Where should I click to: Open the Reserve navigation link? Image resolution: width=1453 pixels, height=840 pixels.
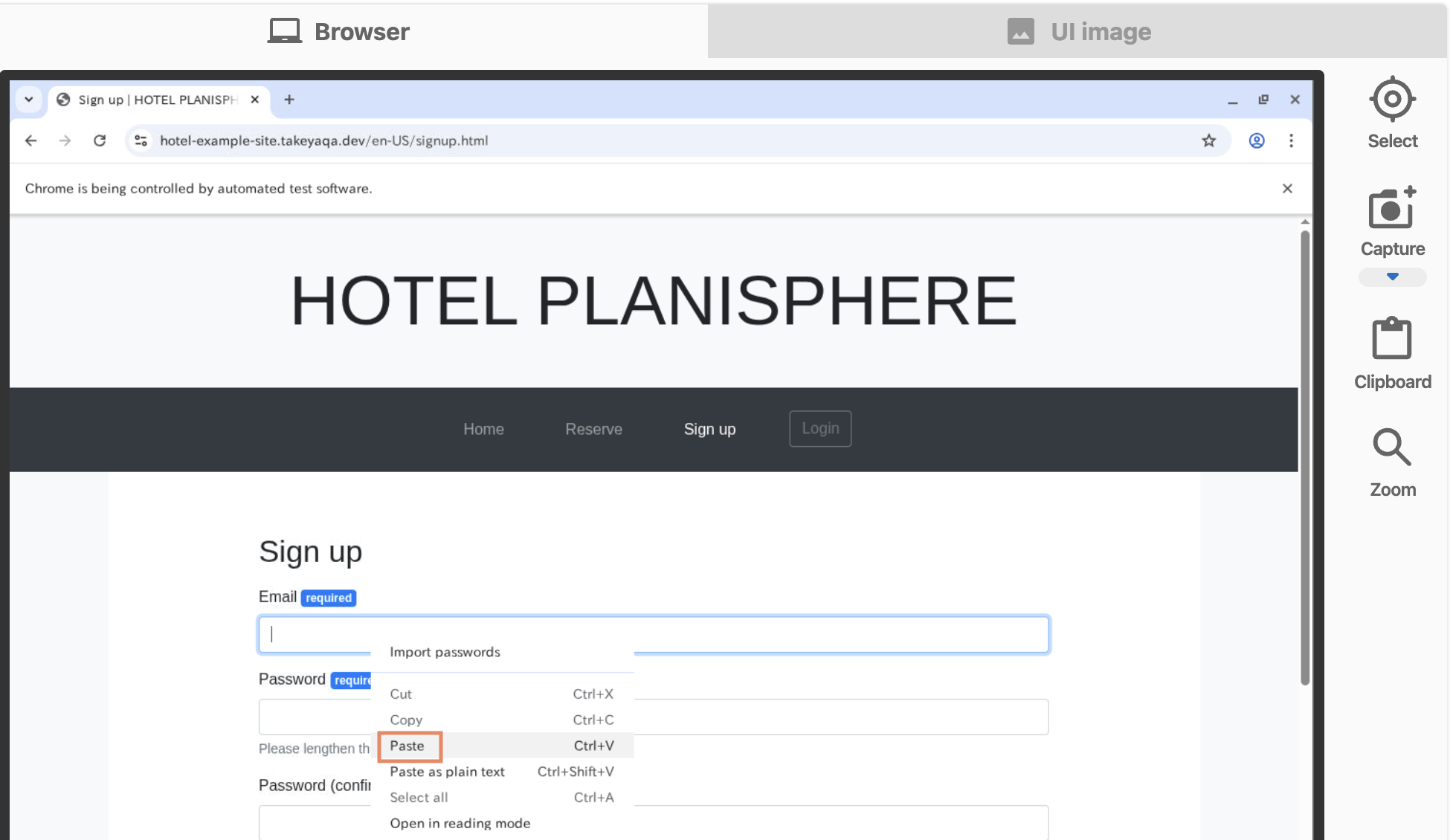tap(593, 429)
